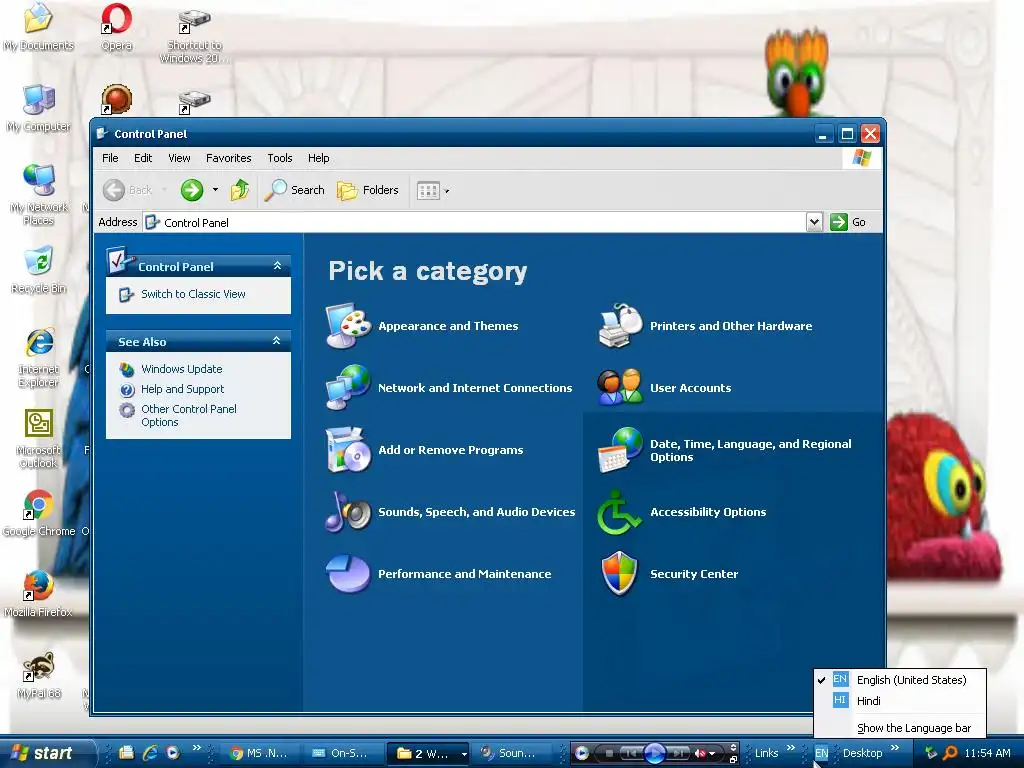
Task: Open the Edit menu
Action: (143, 158)
